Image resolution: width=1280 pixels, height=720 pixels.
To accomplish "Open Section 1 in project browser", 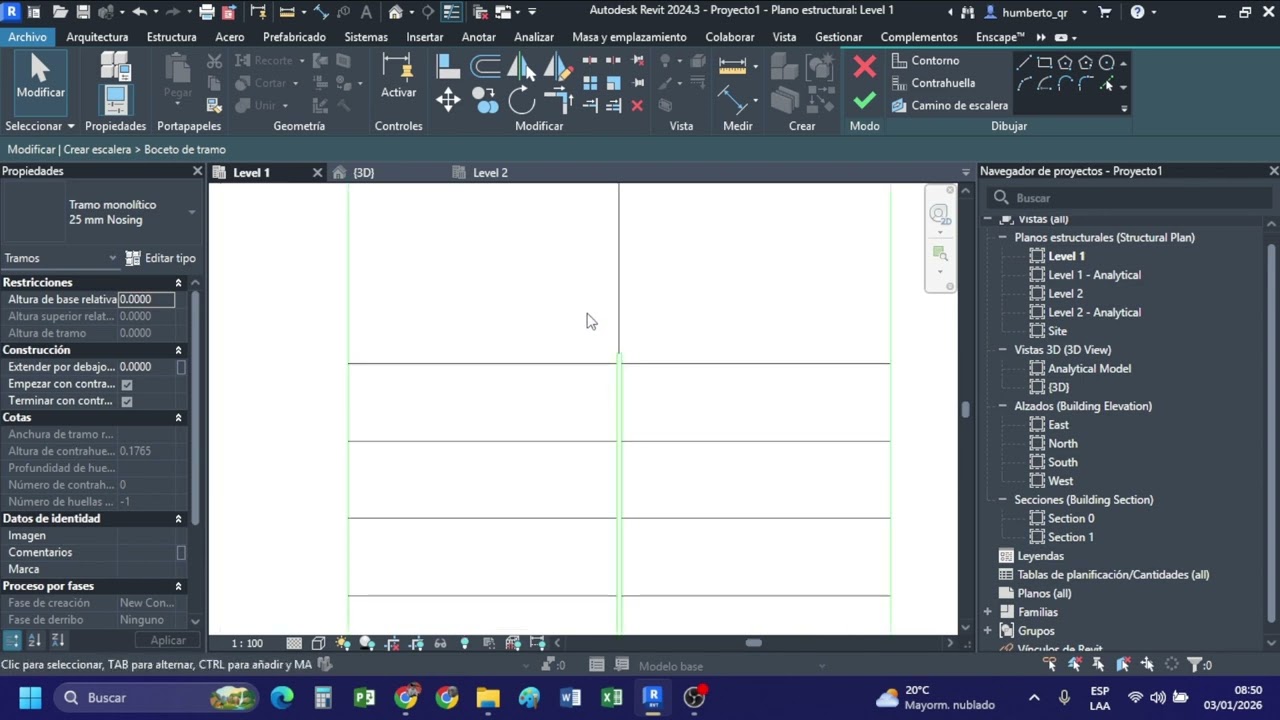I will (1070, 537).
